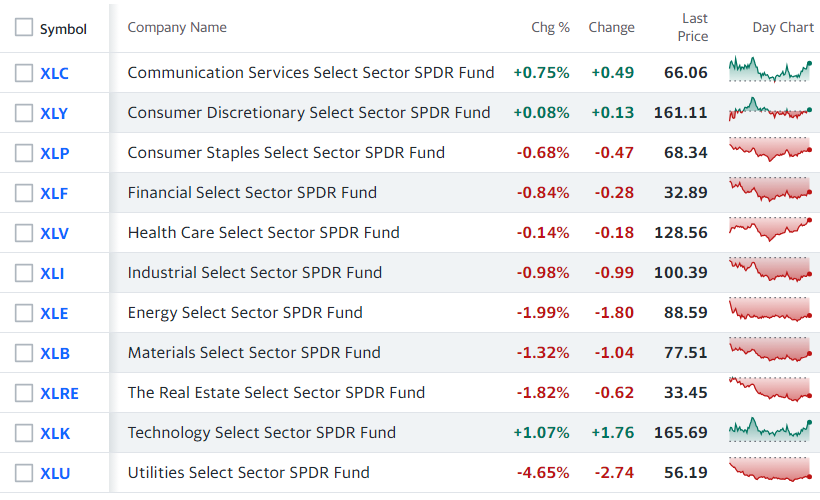Sort table by Chg % header
The width and height of the screenshot is (820, 500).
click(x=550, y=28)
